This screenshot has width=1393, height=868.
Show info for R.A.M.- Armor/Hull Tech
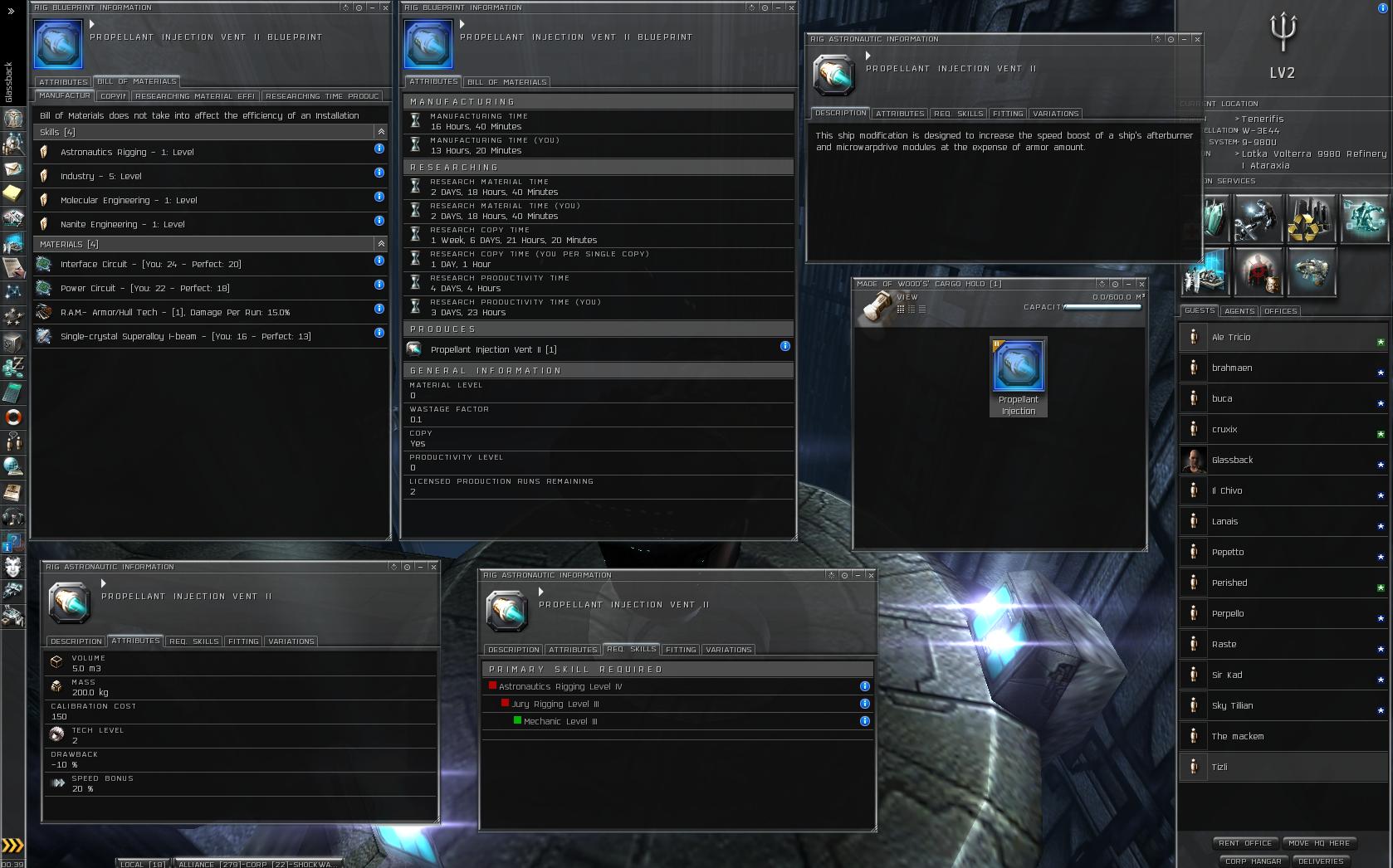coord(379,309)
